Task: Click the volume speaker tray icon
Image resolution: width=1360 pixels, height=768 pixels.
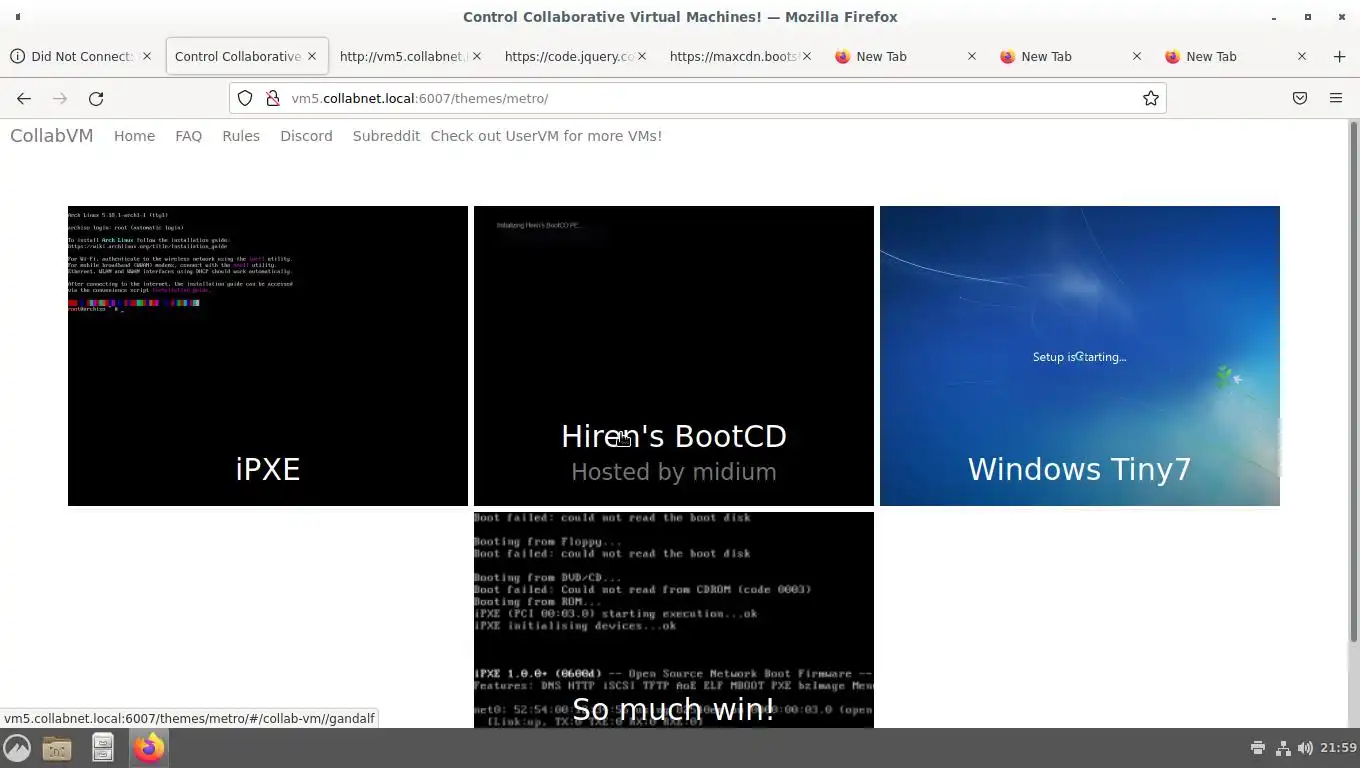Action: pyautogui.click(x=1305, y=748)
